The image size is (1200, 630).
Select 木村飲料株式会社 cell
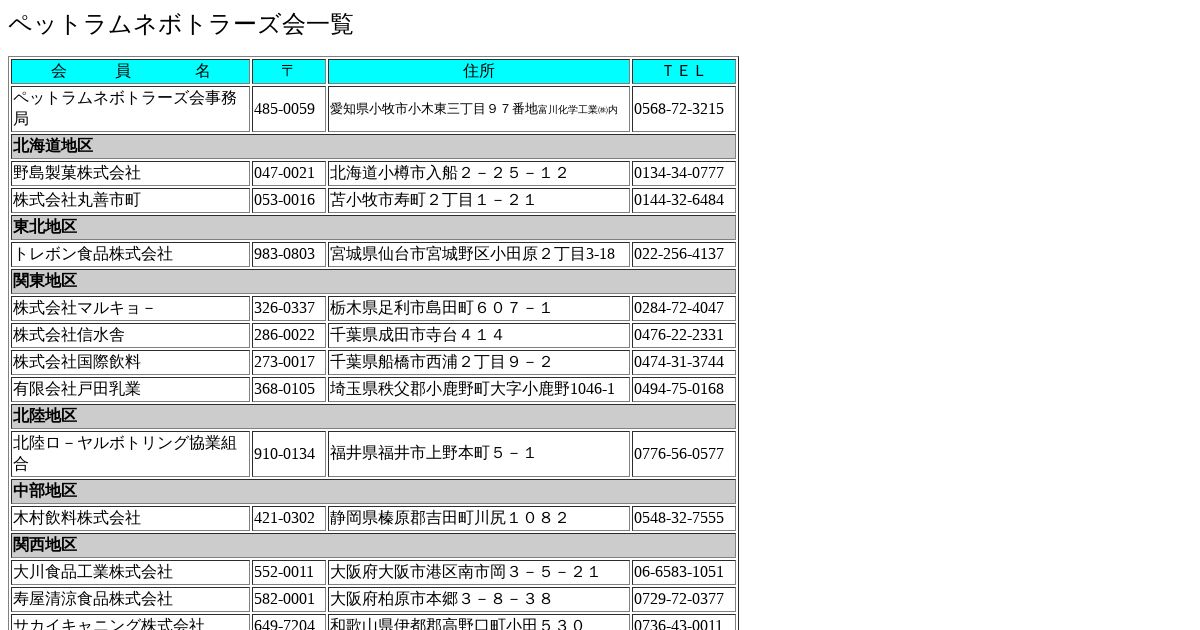coord(131,518)
